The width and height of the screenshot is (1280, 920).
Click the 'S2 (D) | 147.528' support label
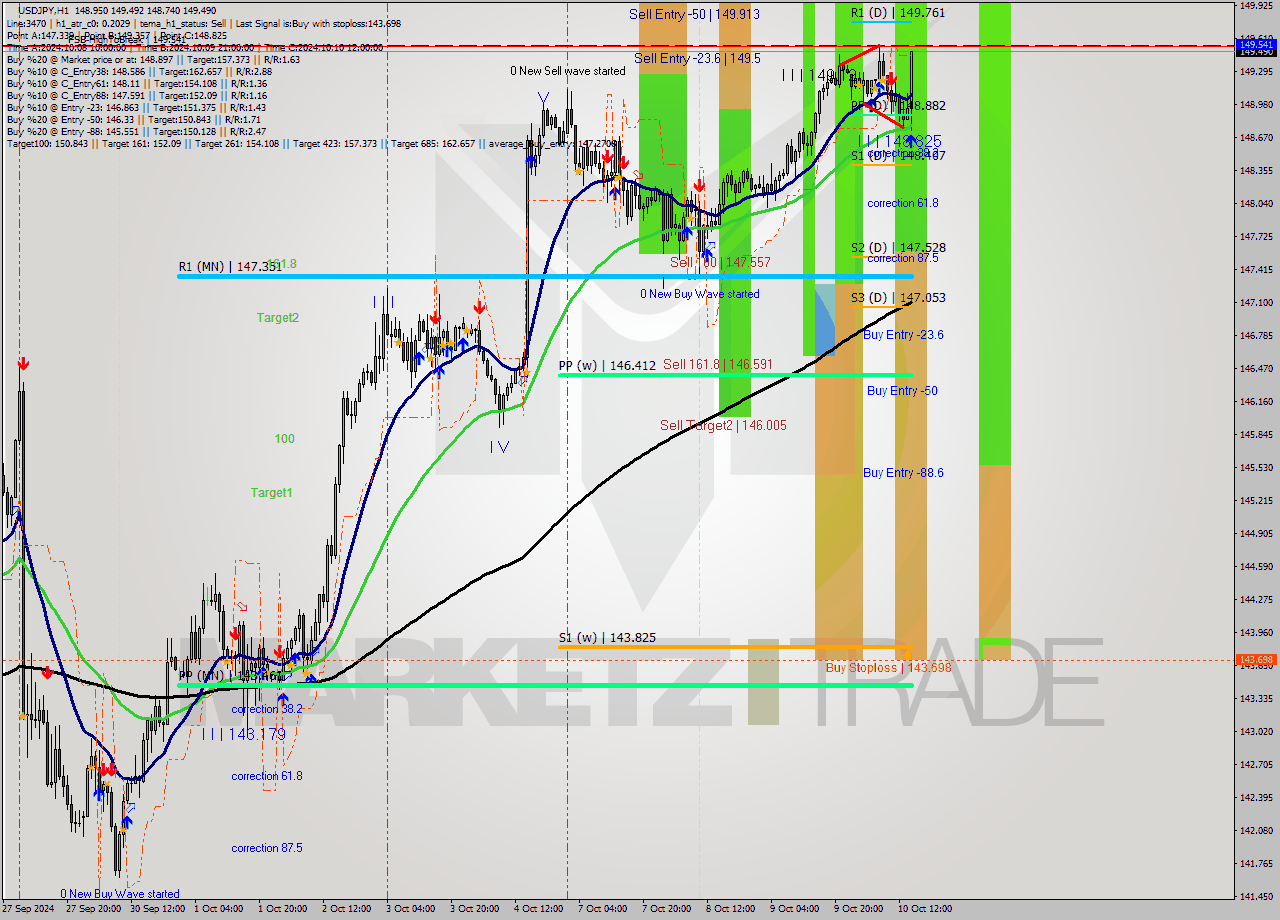pos(898,247)
